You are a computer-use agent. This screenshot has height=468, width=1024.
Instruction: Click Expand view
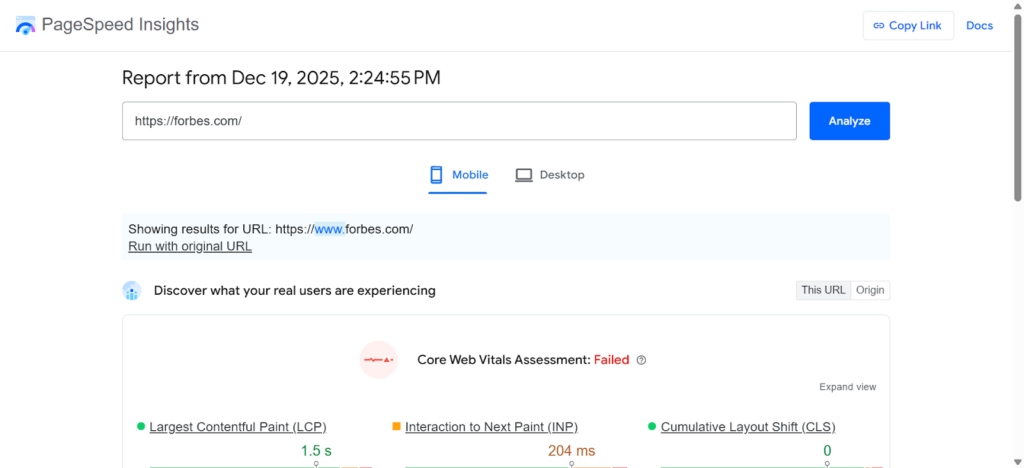pyautogui.click(x=848, y=387)
